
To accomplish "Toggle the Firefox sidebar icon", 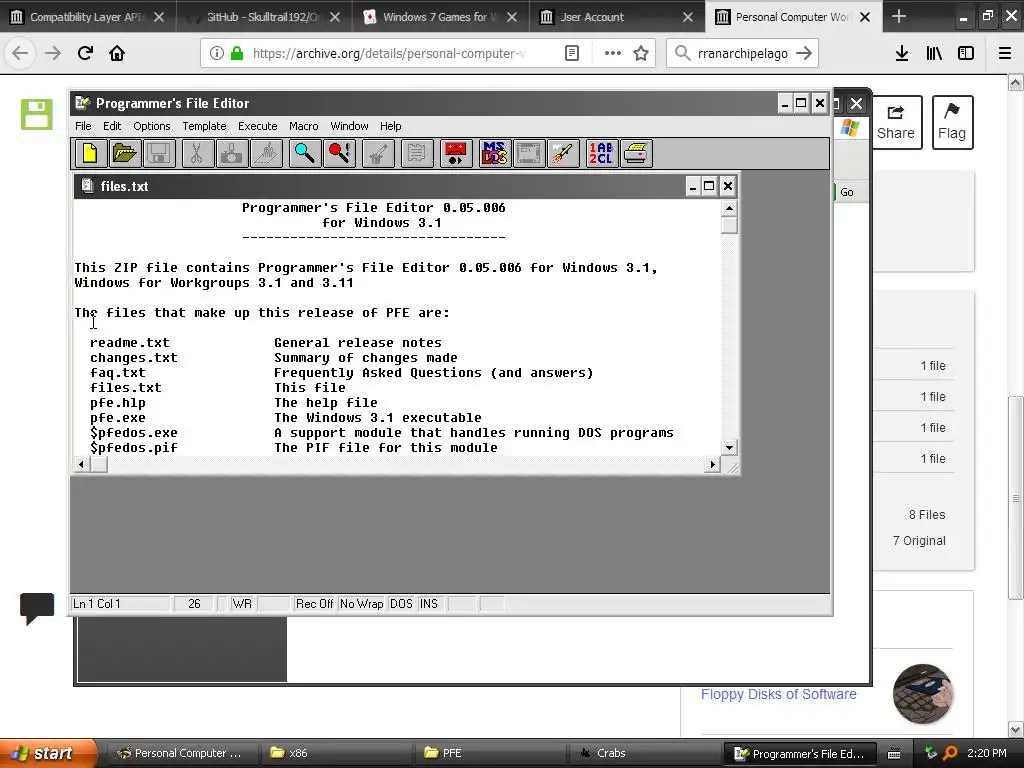I will (x=966, y=53).
